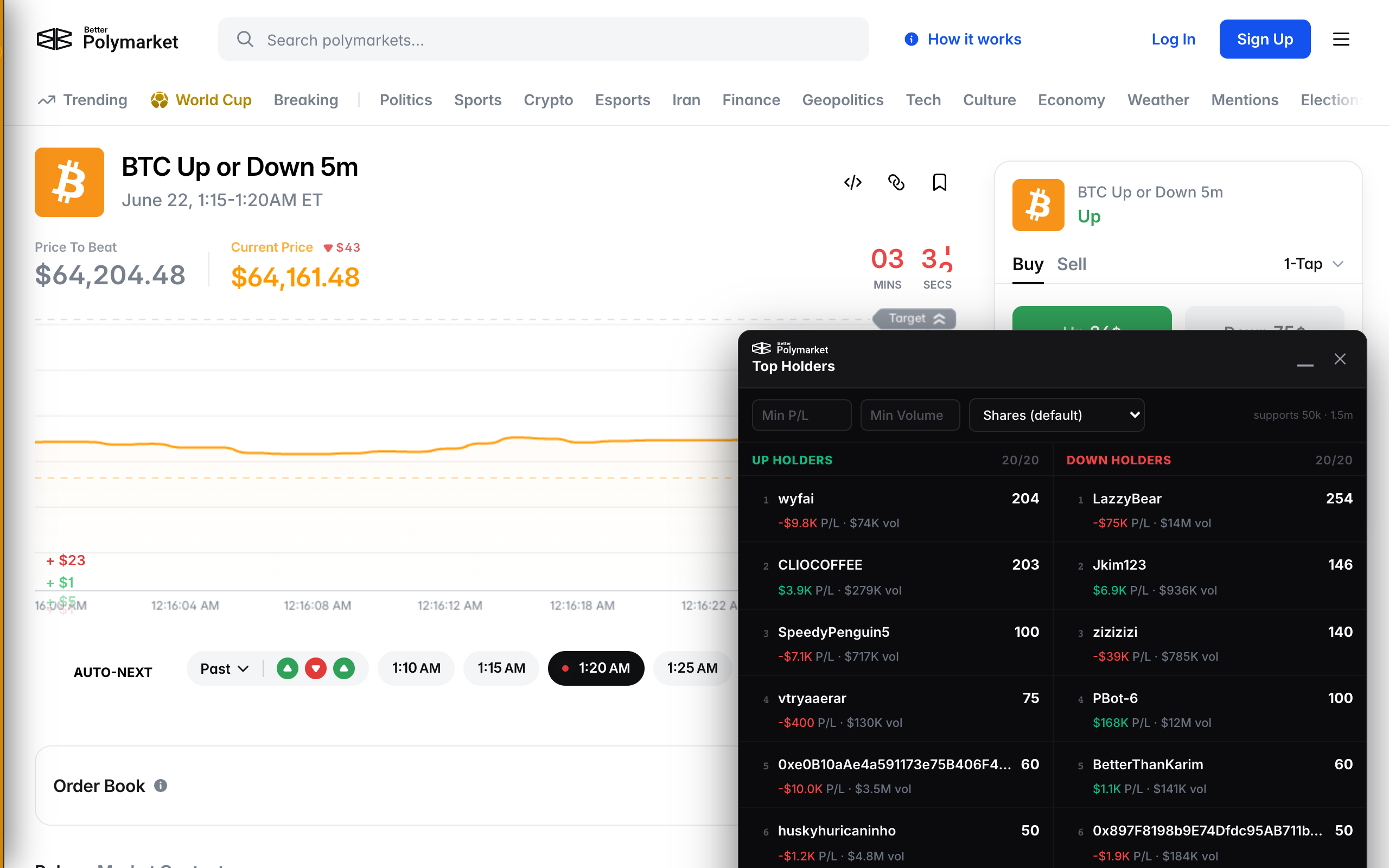Screen dimensions: 1389x868
Task: Select the 1:15 AM time slot
Action: pyautogui.click(x=501, y=668)
